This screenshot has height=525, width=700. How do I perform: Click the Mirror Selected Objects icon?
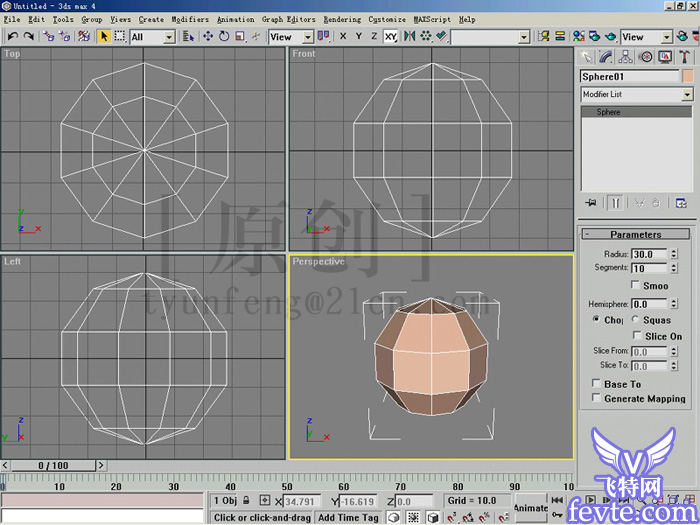coord(409,36)
